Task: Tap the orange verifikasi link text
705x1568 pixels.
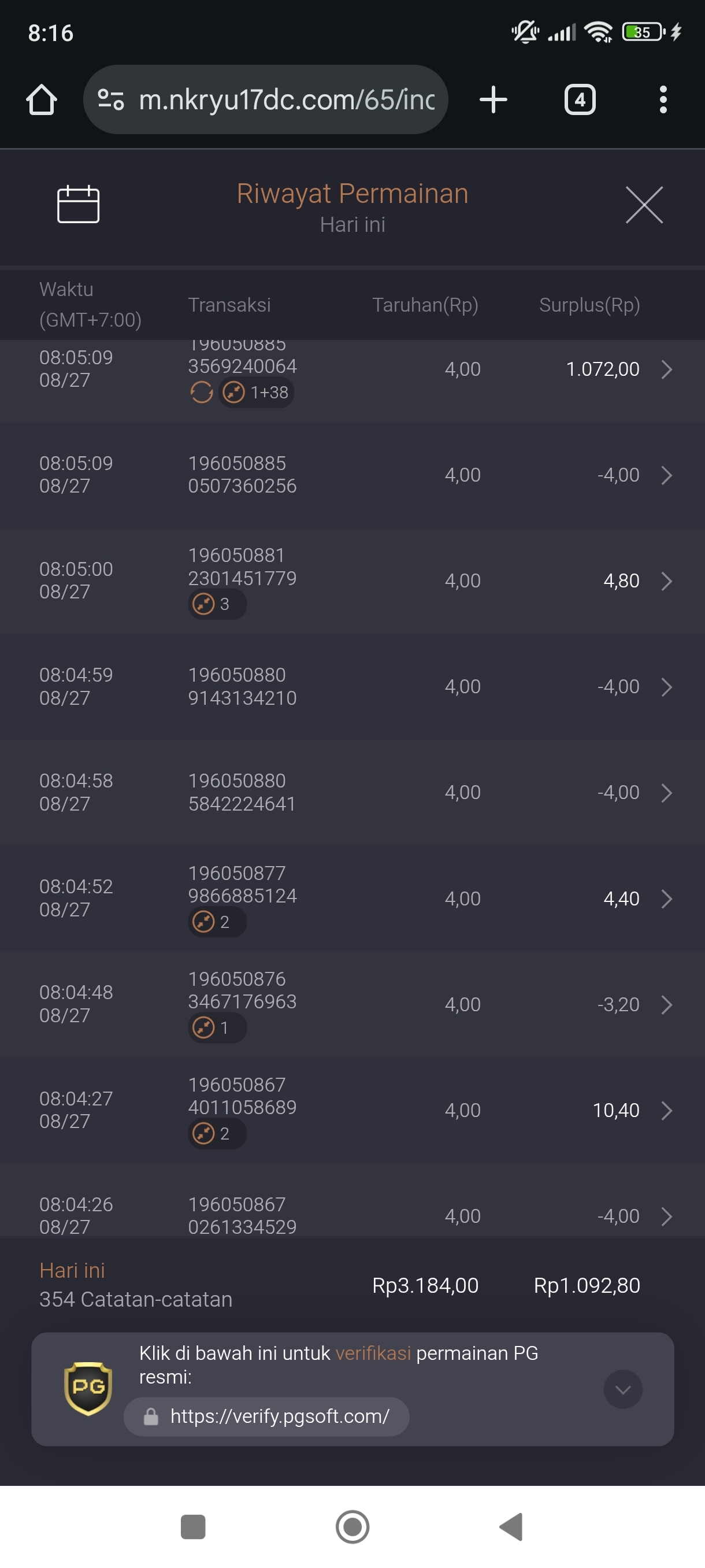Action: pyautogui.click(x=373, y=1353)
